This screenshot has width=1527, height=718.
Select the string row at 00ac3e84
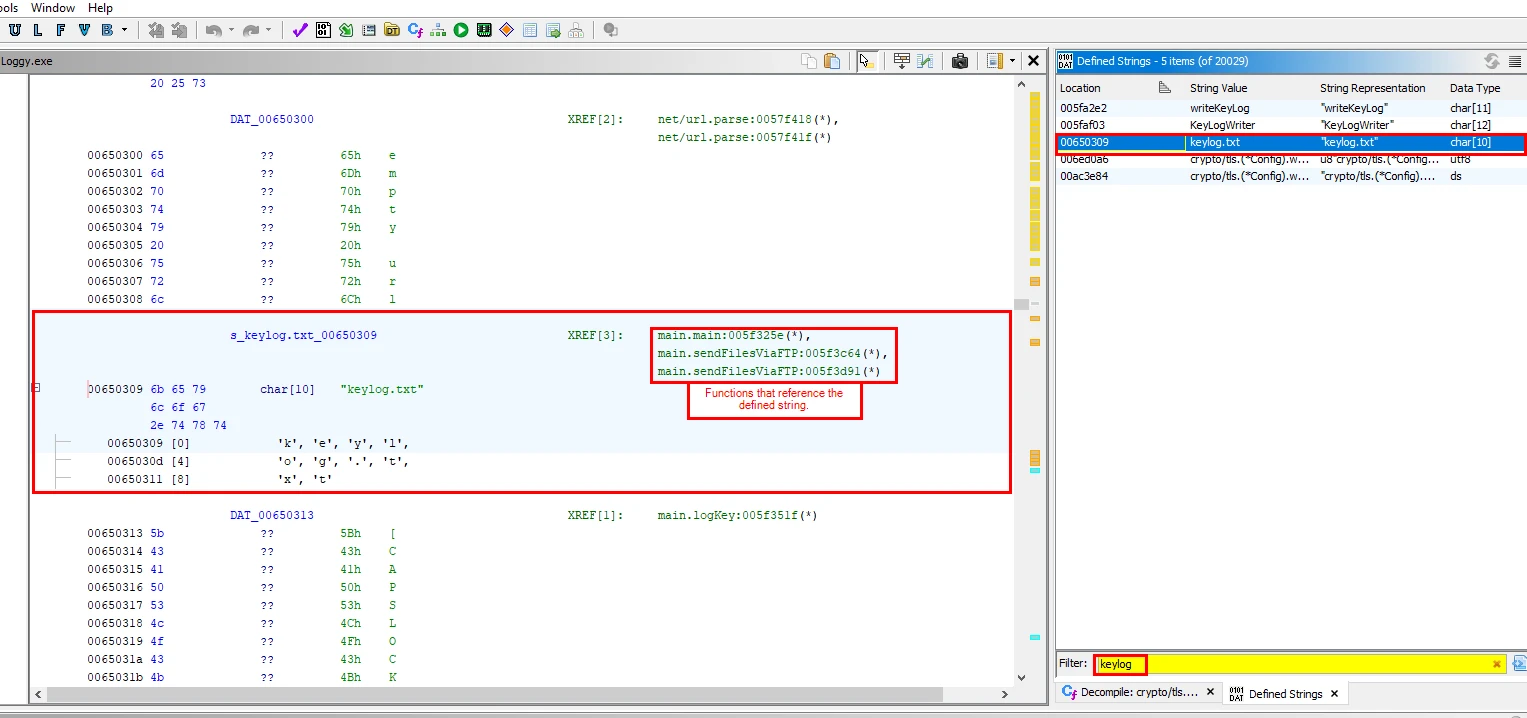tap(1291, 176)
